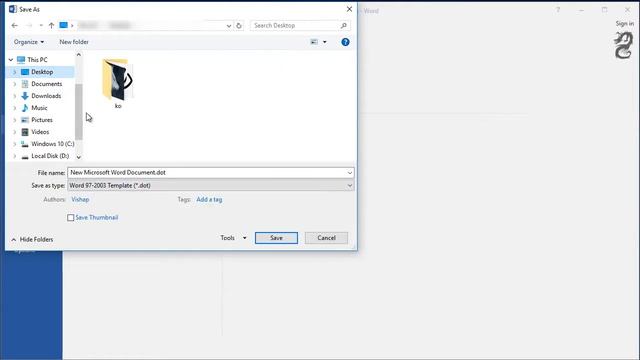640x360 pixels.
Task: Click navigation pane scroll up arrow
Action: coord(79,55)
